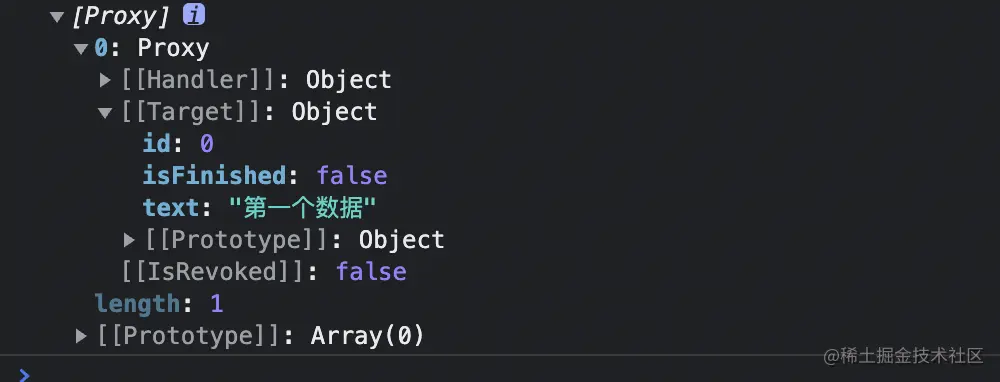
Task: Click the Array(0) prototype label
Action: click(367, 336)
